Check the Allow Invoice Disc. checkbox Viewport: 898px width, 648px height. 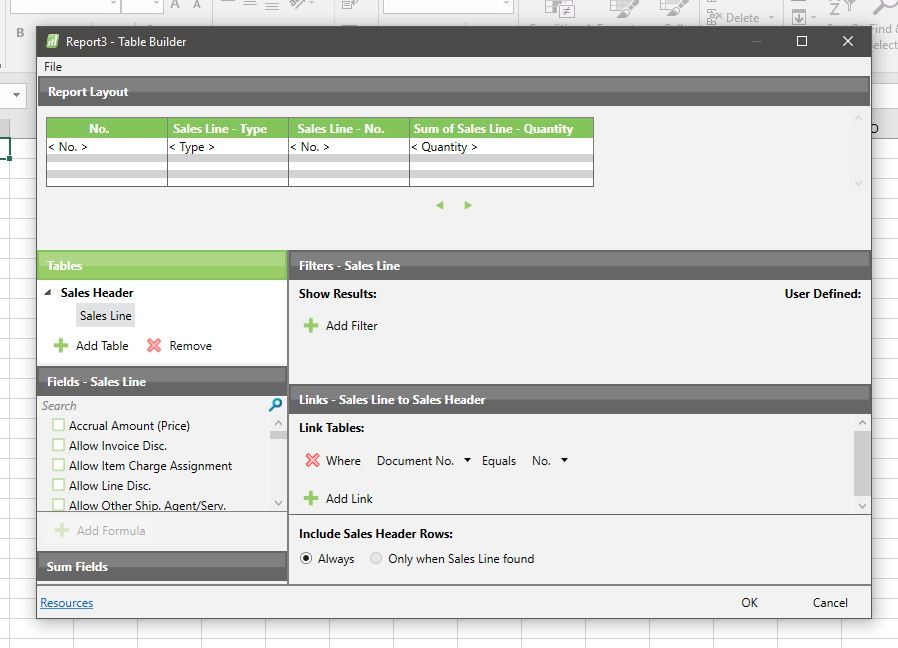pos(57,445)
